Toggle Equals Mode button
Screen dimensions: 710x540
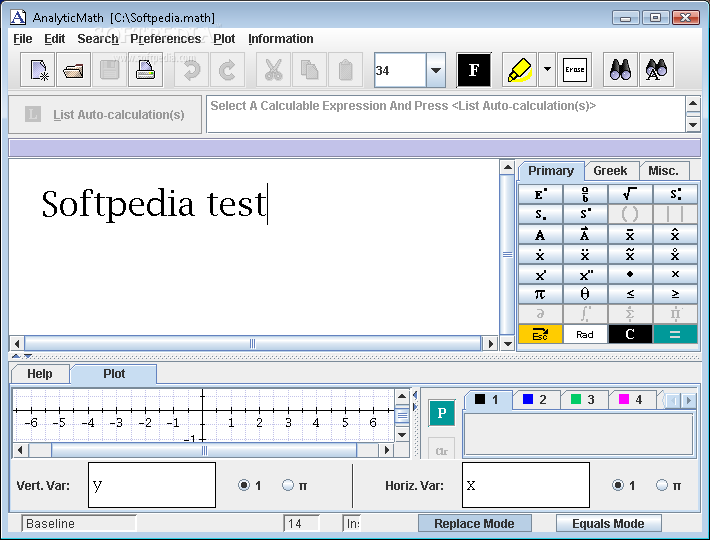point(608,523)
